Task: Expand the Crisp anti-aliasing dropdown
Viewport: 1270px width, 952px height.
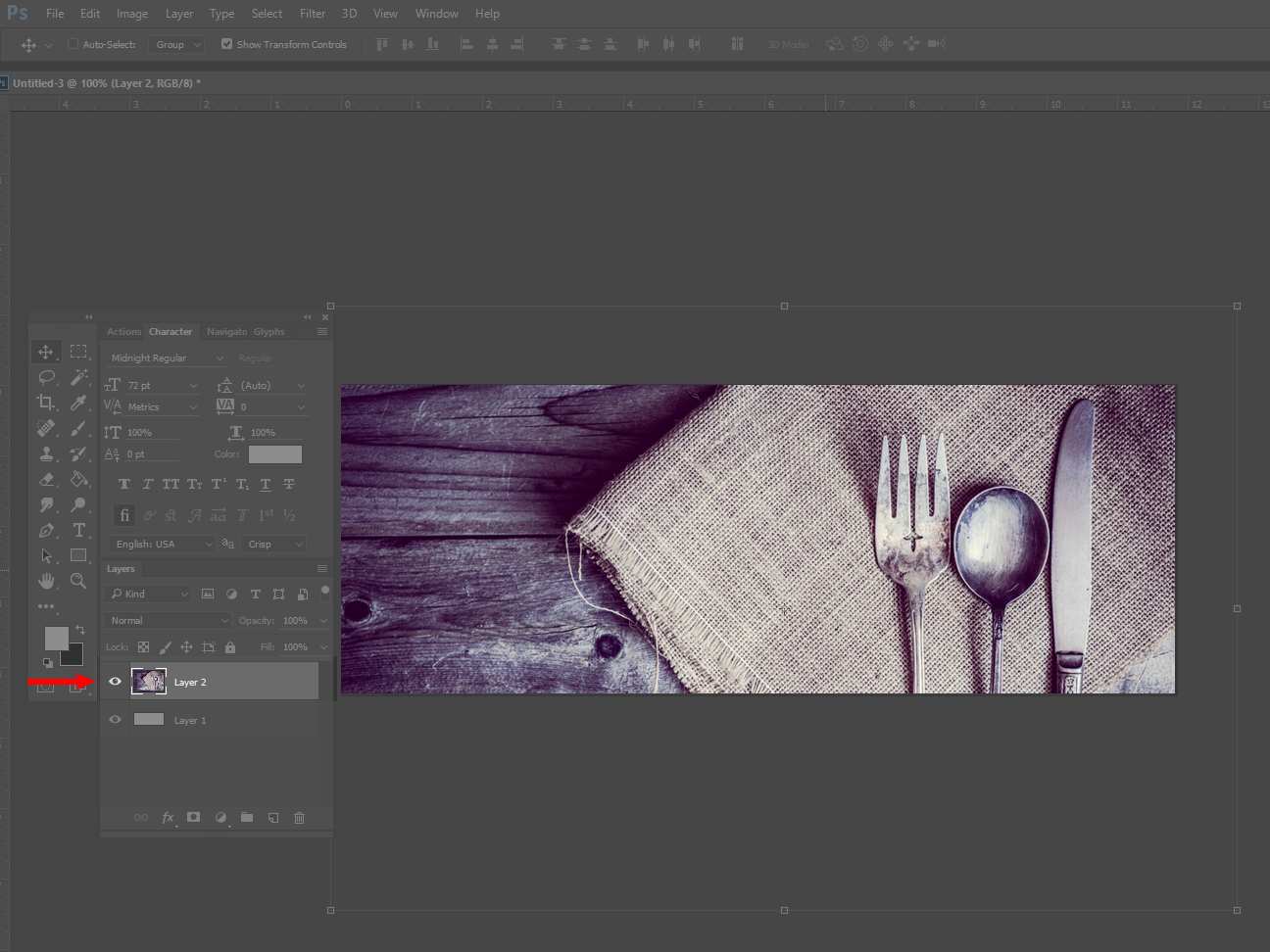Action: coord(274,544)
